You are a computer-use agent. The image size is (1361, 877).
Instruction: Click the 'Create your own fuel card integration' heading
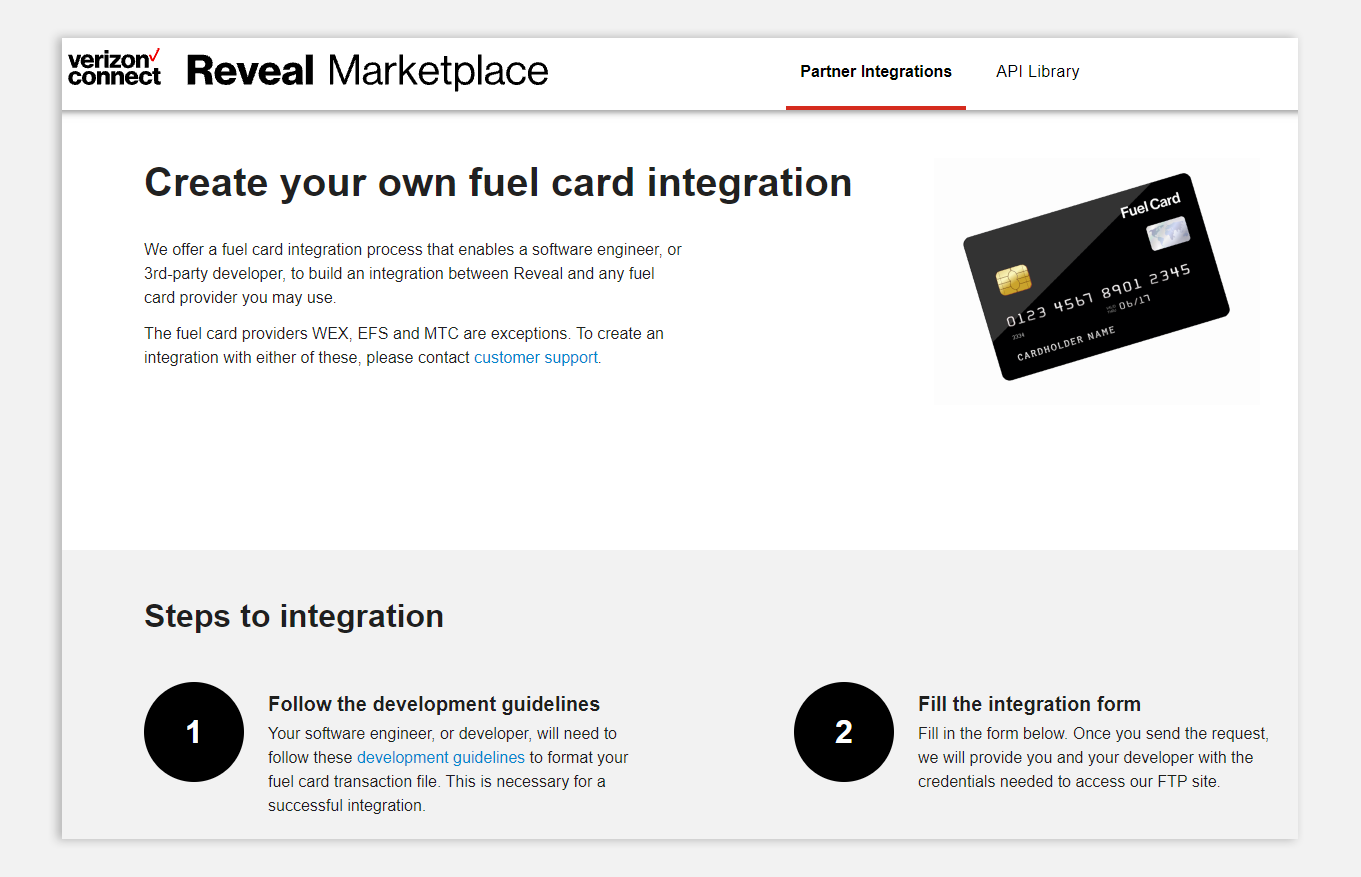point(498,182)
